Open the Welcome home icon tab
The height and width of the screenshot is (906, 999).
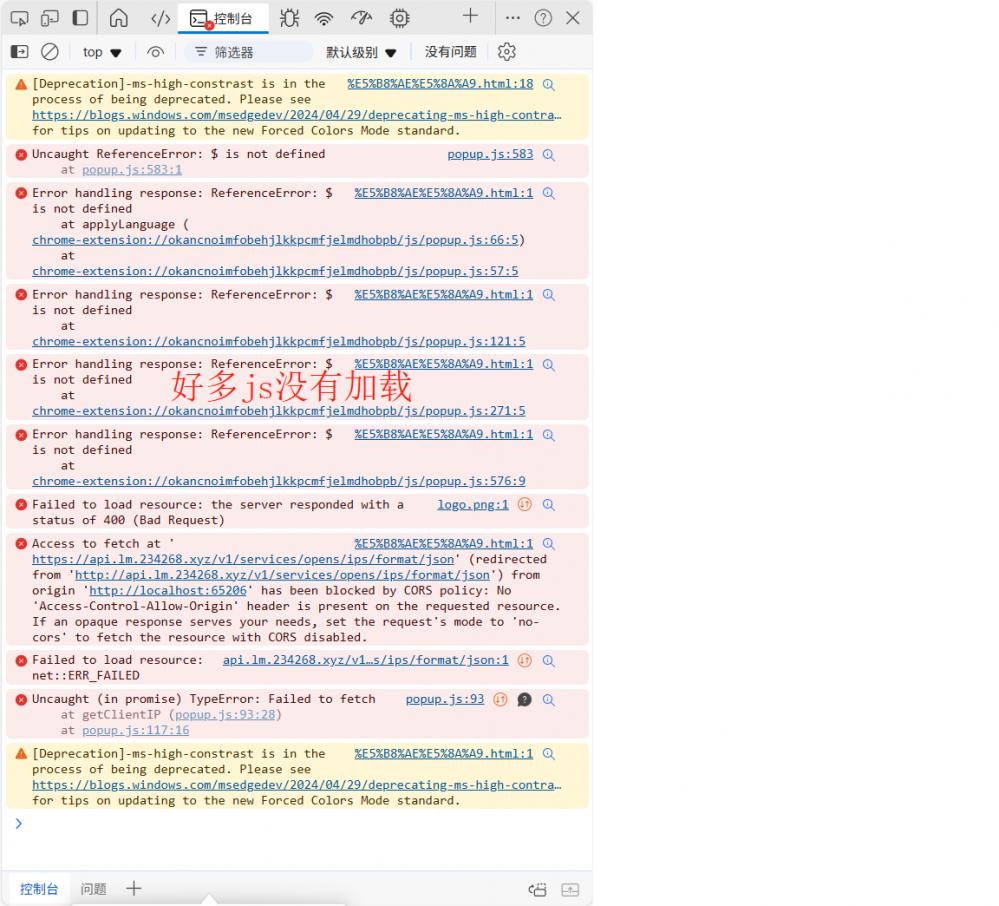click(x=119, y=18)
